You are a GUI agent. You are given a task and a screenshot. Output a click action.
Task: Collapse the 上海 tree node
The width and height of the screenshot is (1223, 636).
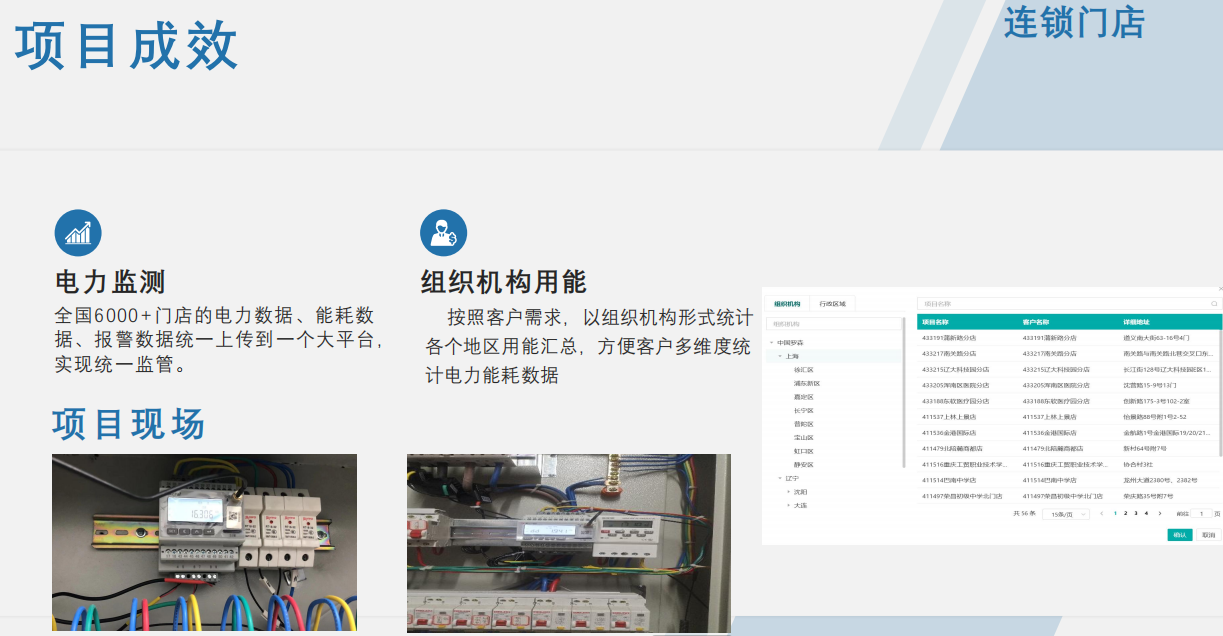(780, 356)
